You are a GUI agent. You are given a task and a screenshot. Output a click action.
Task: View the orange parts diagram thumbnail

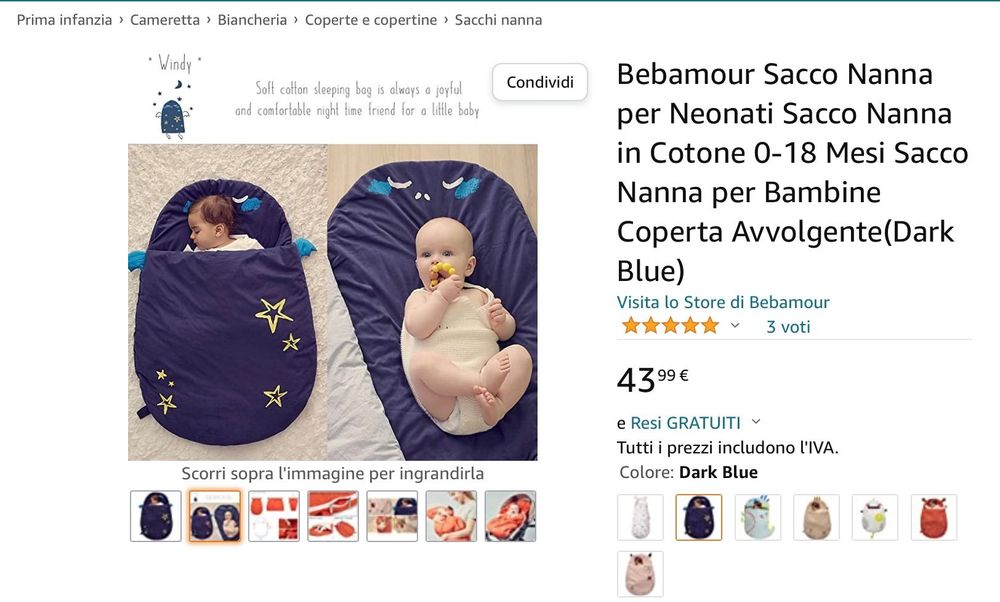(x=274, y=516)
